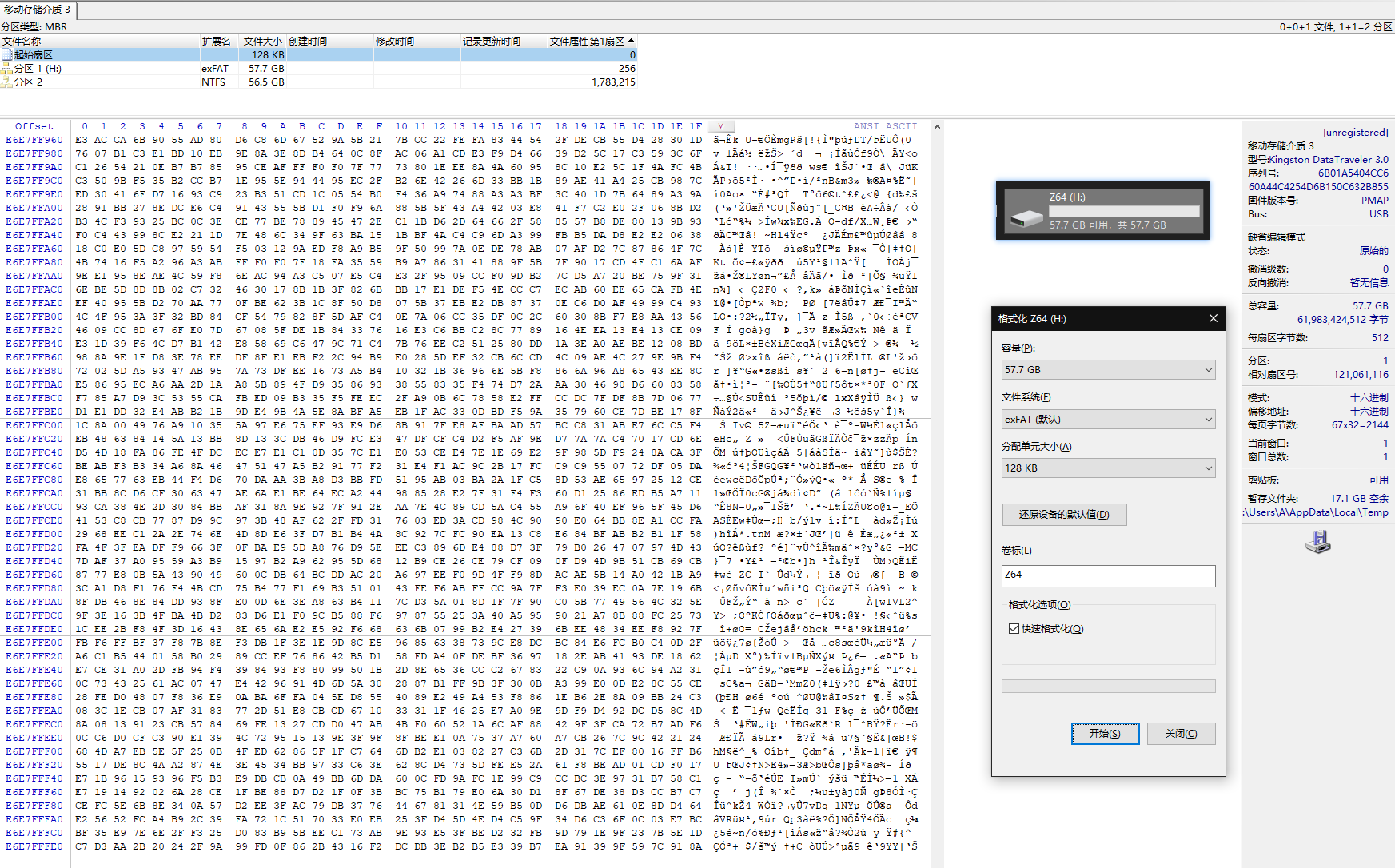
Task: Expand the 分配单元大小 dropdown showing 128 KB
Action: (x=1108, y=468)
